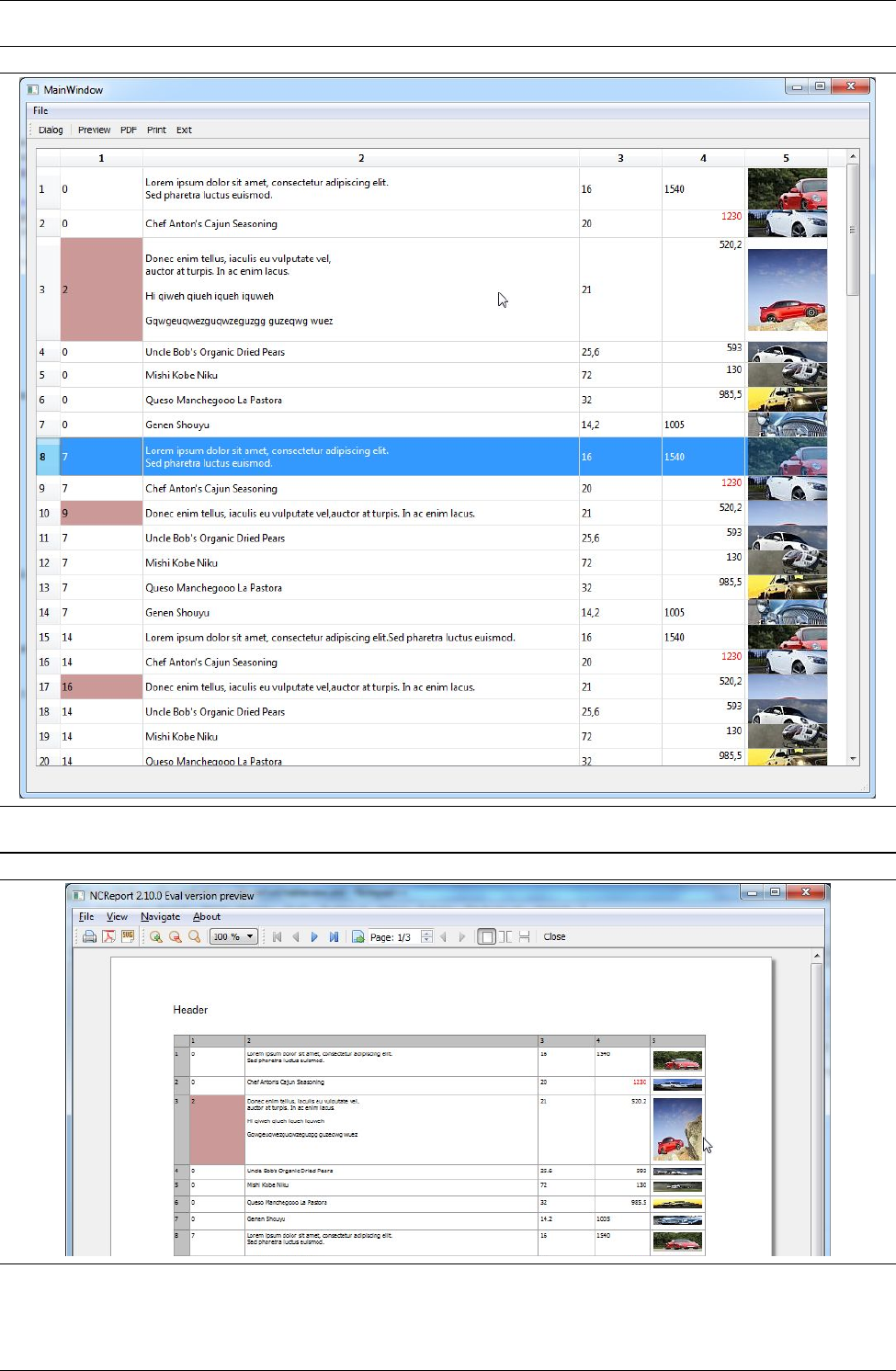Viewport: 896px width, 1371px height.
Task: Click the Header text on the preview page
Action: (190, 1010)
